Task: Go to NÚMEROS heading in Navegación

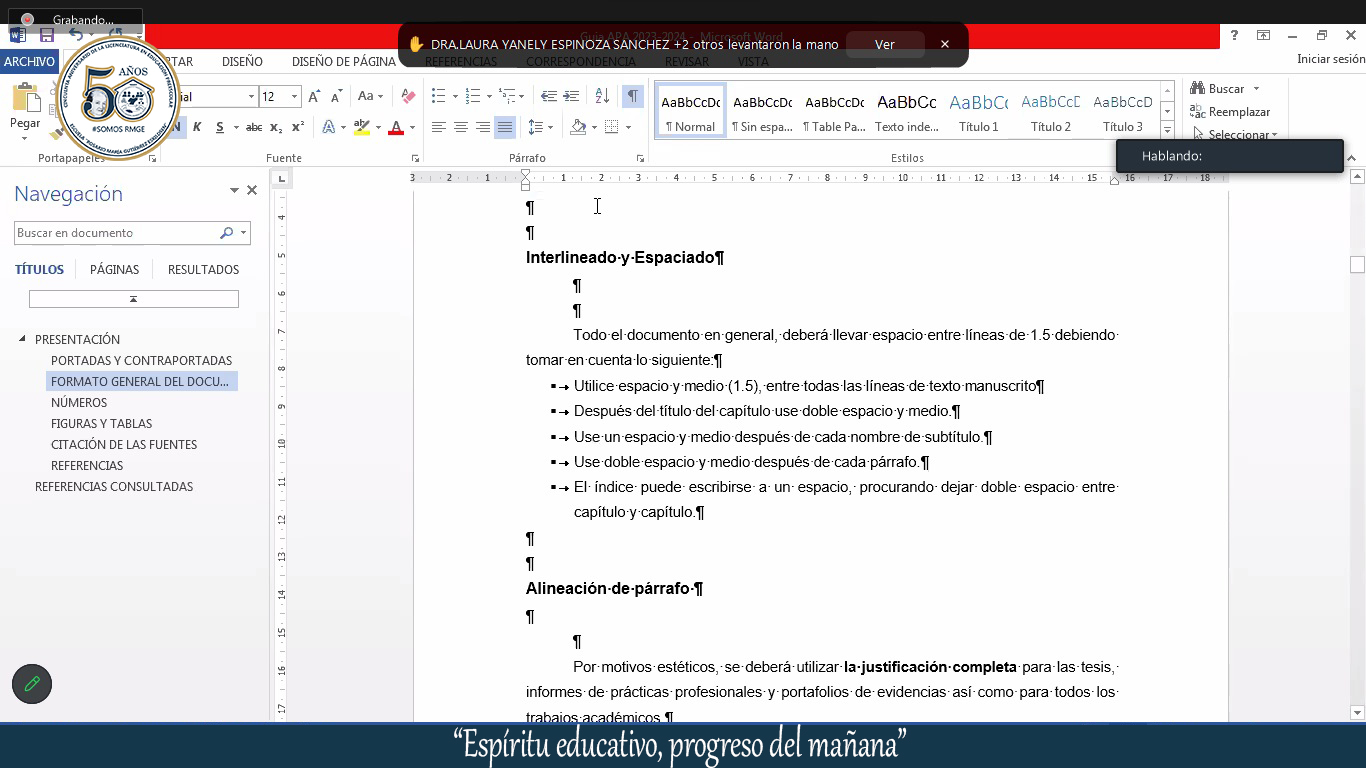Action: [x=79, y=402]
